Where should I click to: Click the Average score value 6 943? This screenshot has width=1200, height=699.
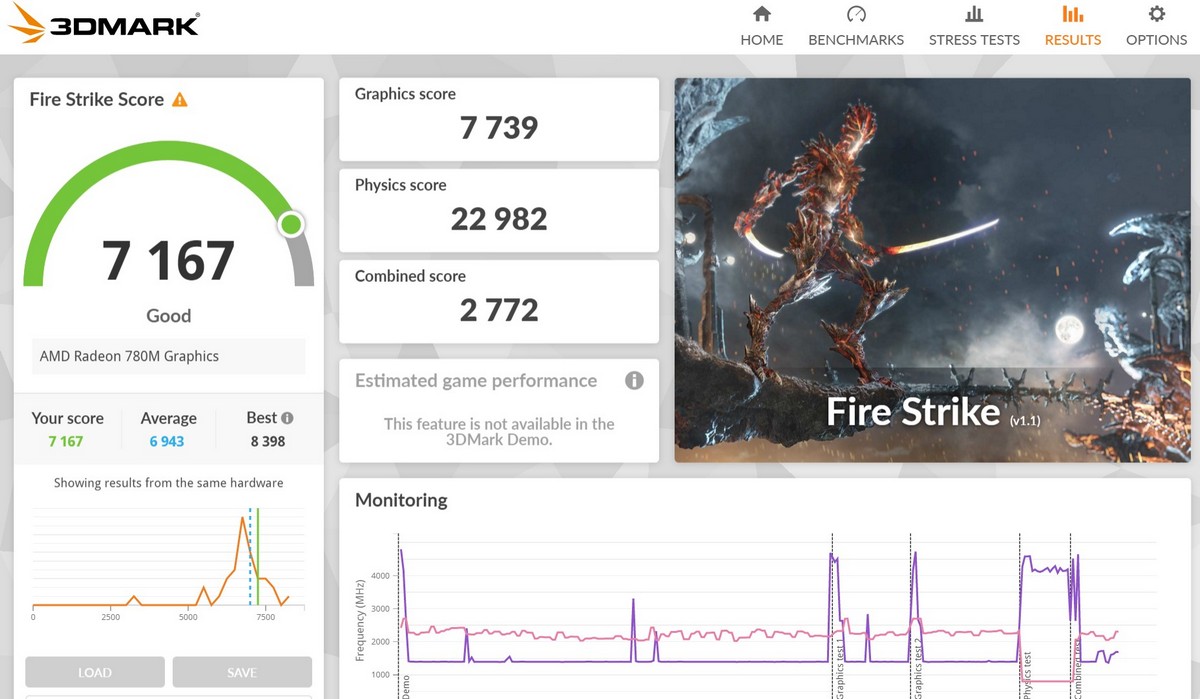167,441
